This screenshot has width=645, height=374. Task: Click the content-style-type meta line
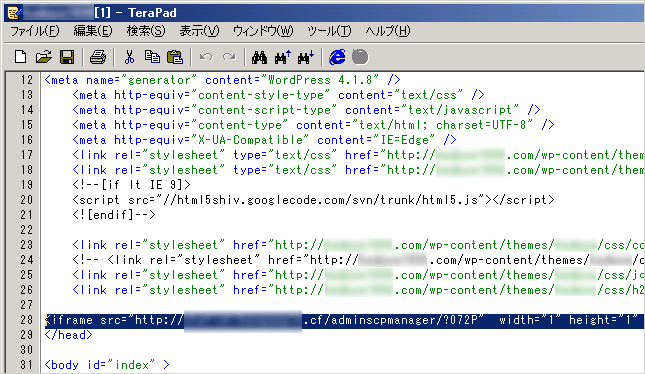278,95
